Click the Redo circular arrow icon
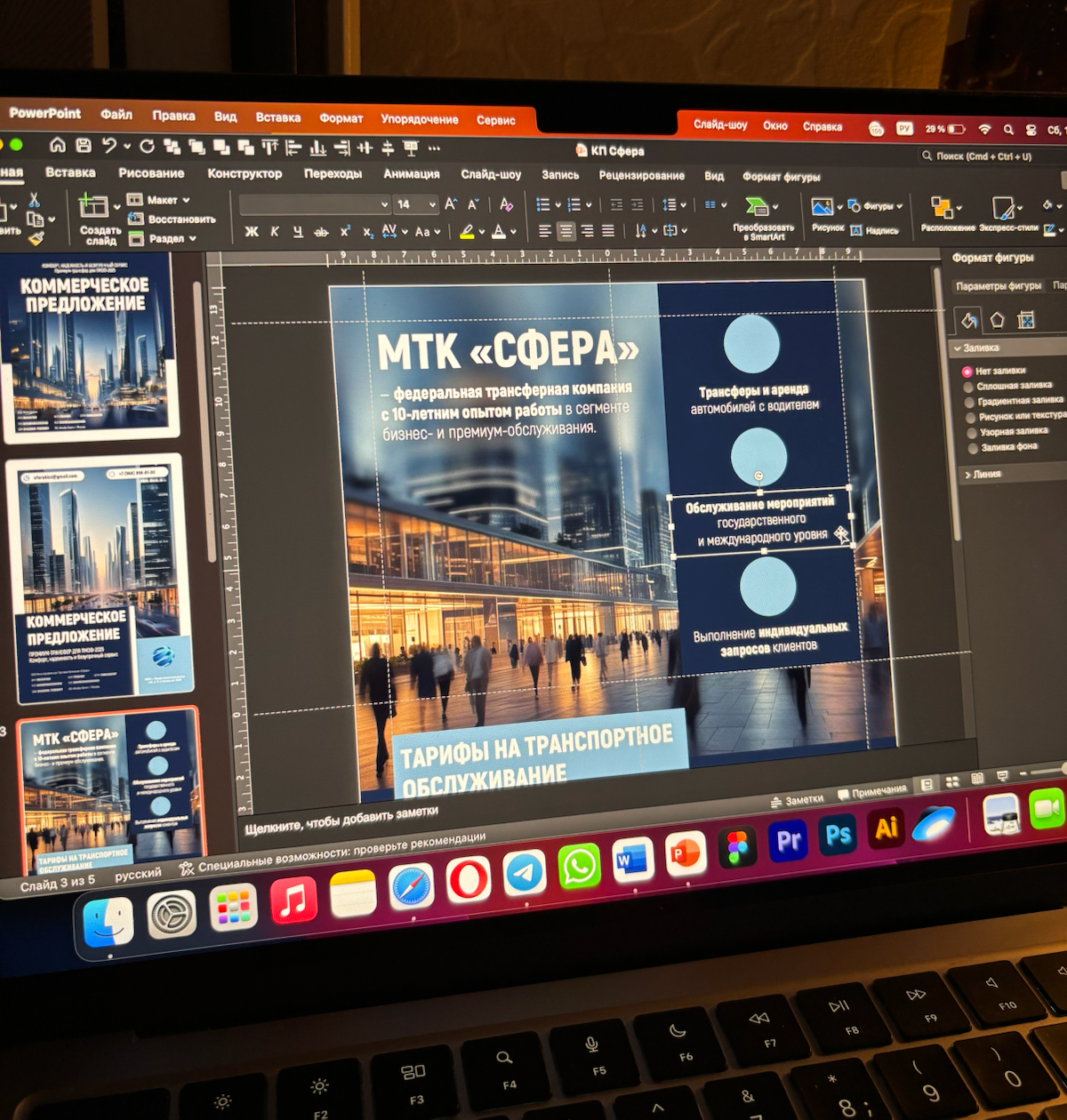This screenshot has height=1120, width=1067. [x=147, y=146]
